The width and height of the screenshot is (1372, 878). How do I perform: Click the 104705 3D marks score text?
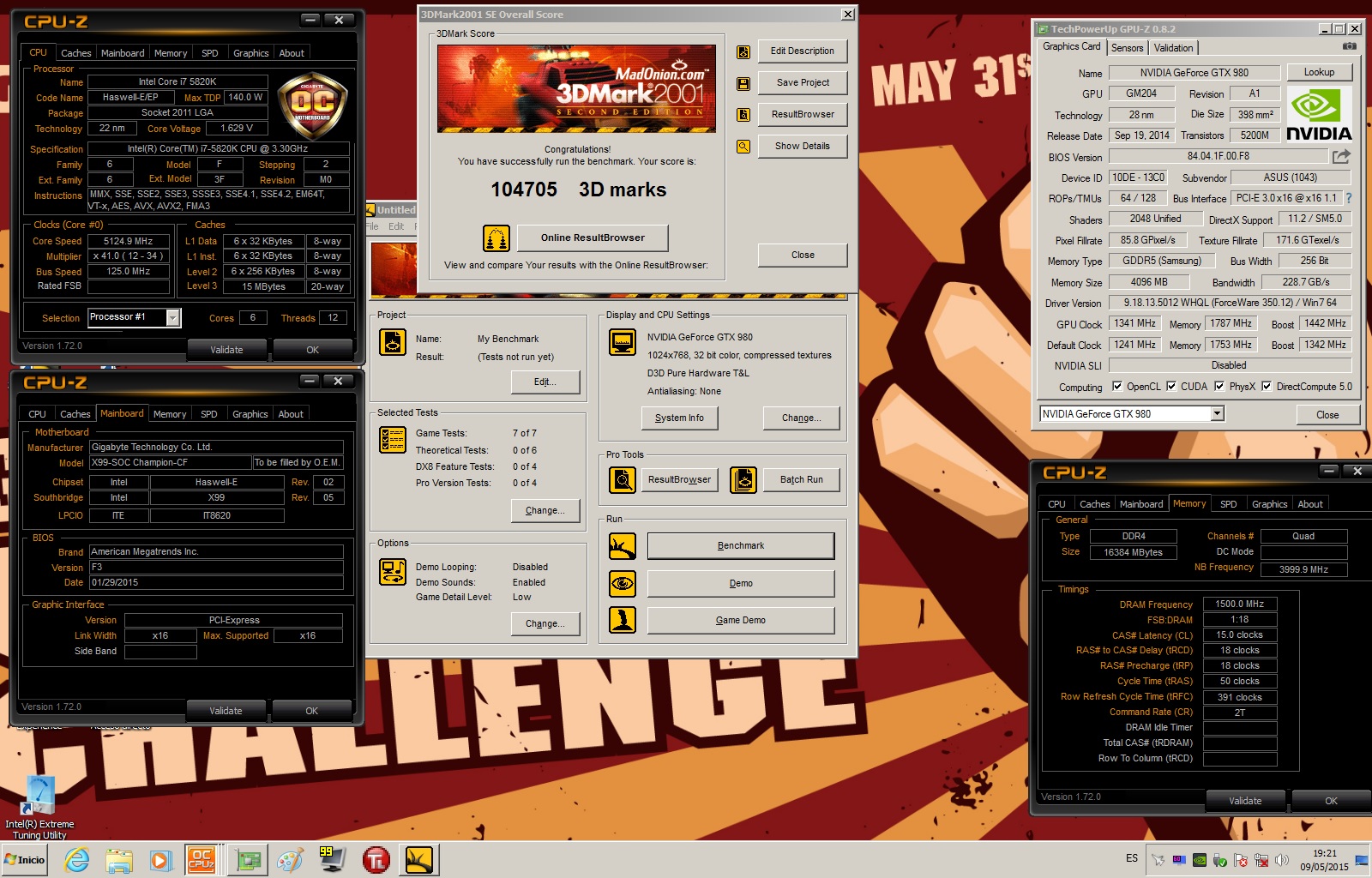coord(578,189)
